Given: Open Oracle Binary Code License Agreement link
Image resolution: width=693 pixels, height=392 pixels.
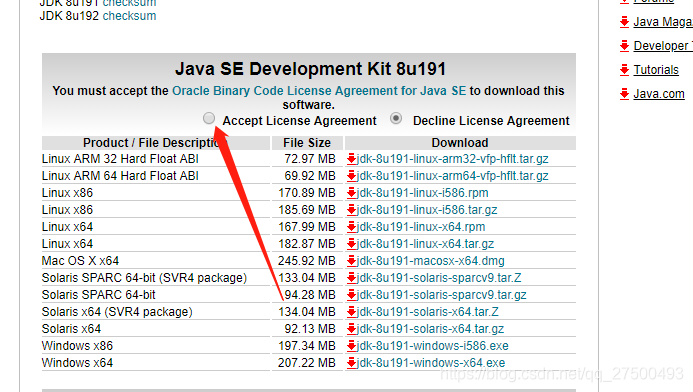Looking at the screenshot, I should click(x=319, y=91).
